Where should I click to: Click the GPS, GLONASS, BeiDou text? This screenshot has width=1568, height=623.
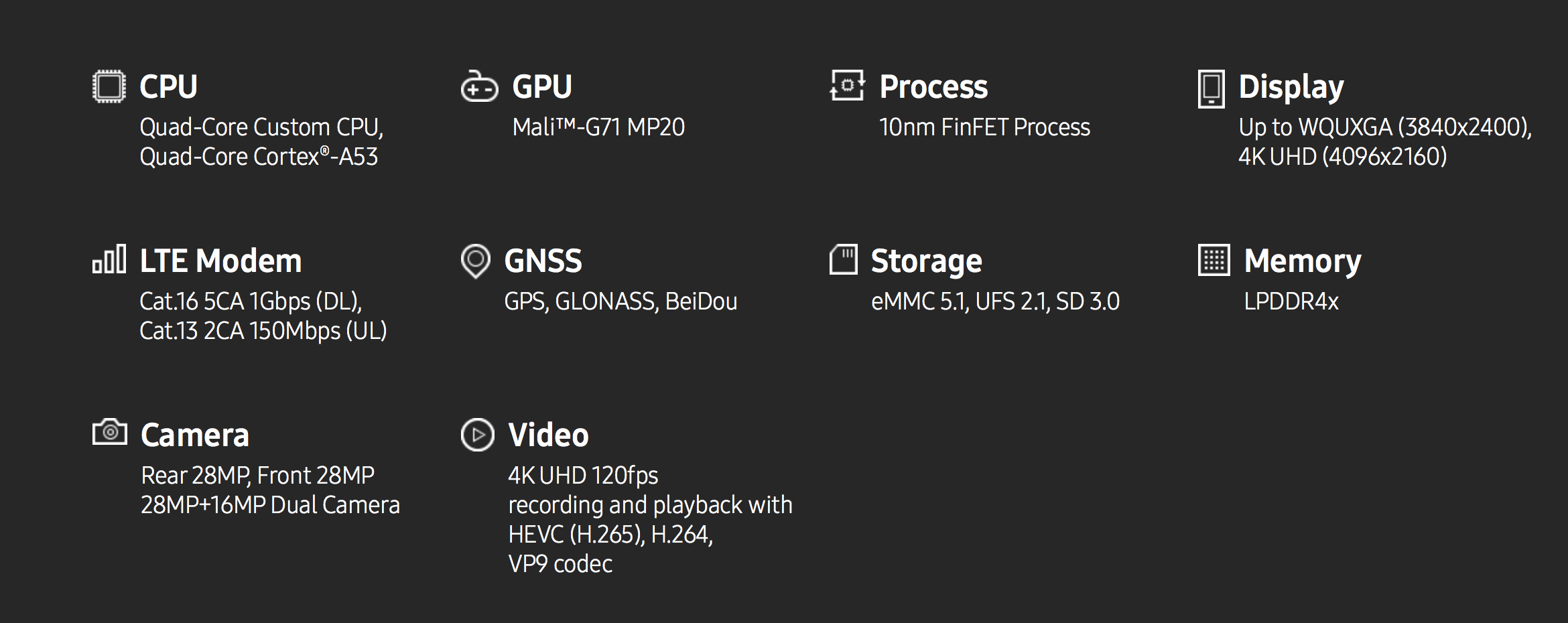coord(620,301)
